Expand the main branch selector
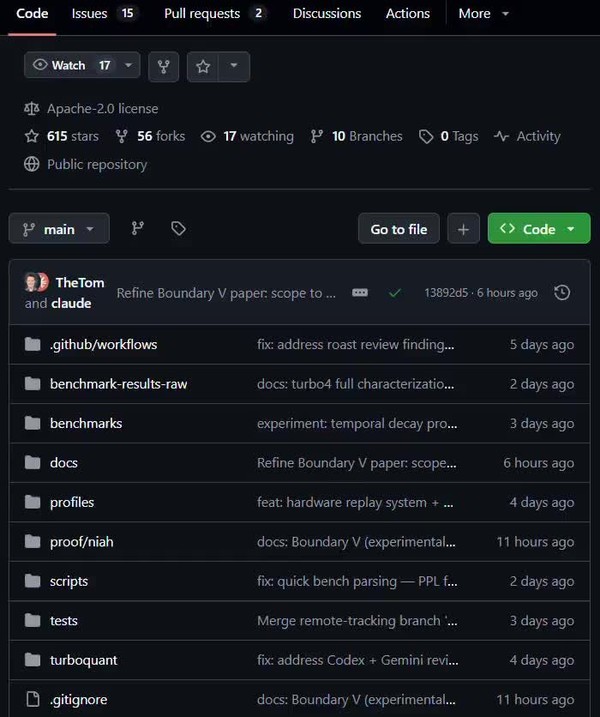 (x=59, y=229)
